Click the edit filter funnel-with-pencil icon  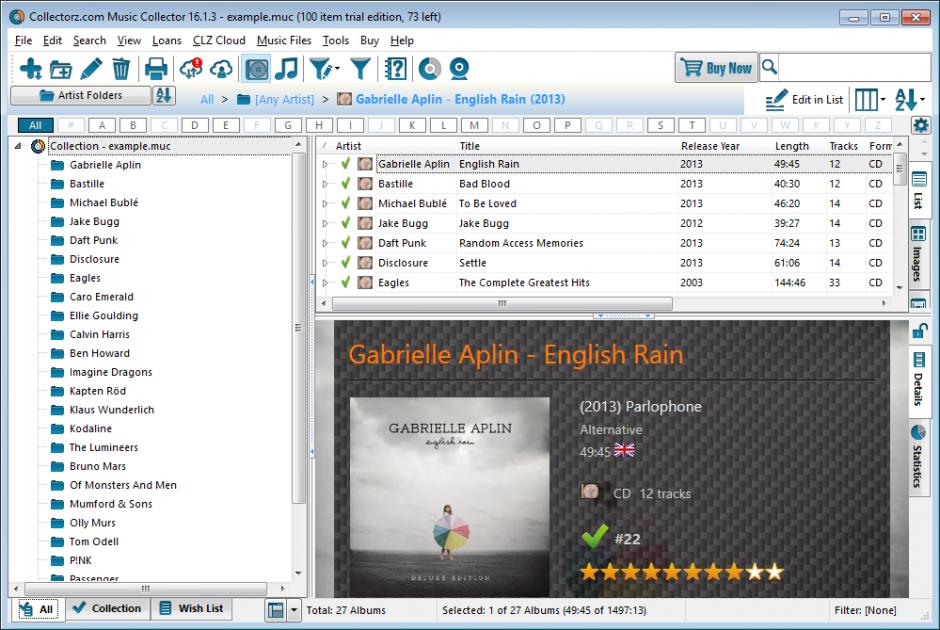coord(321,68)
